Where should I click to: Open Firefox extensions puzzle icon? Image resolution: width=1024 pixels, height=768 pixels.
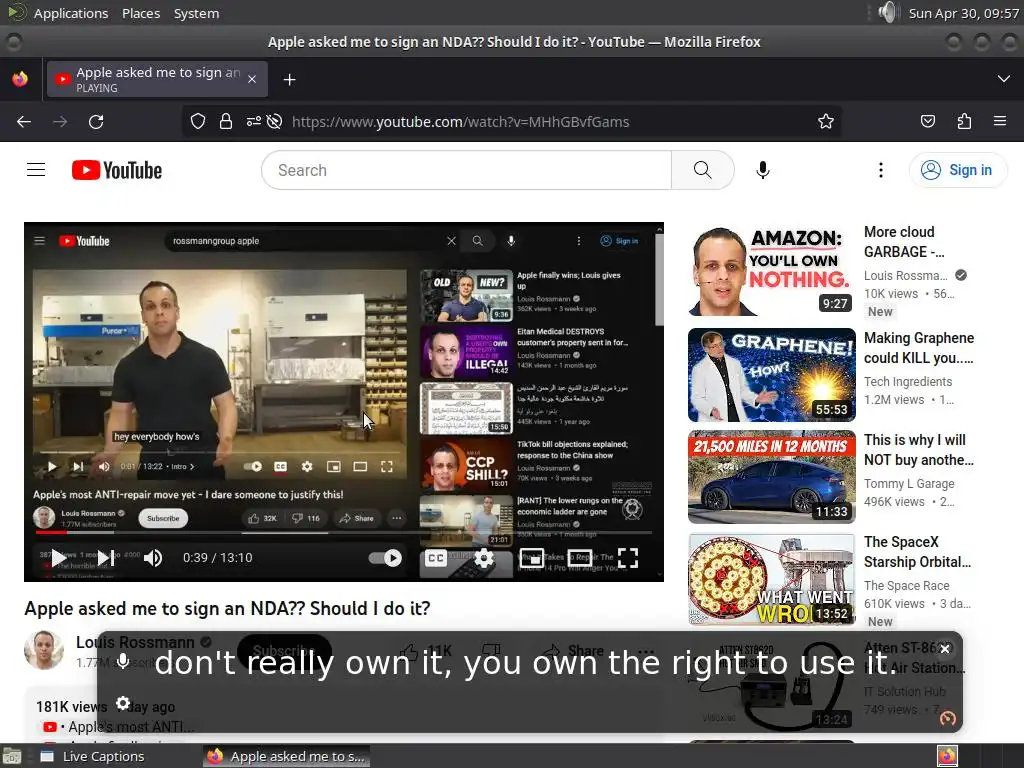(964, 121)
